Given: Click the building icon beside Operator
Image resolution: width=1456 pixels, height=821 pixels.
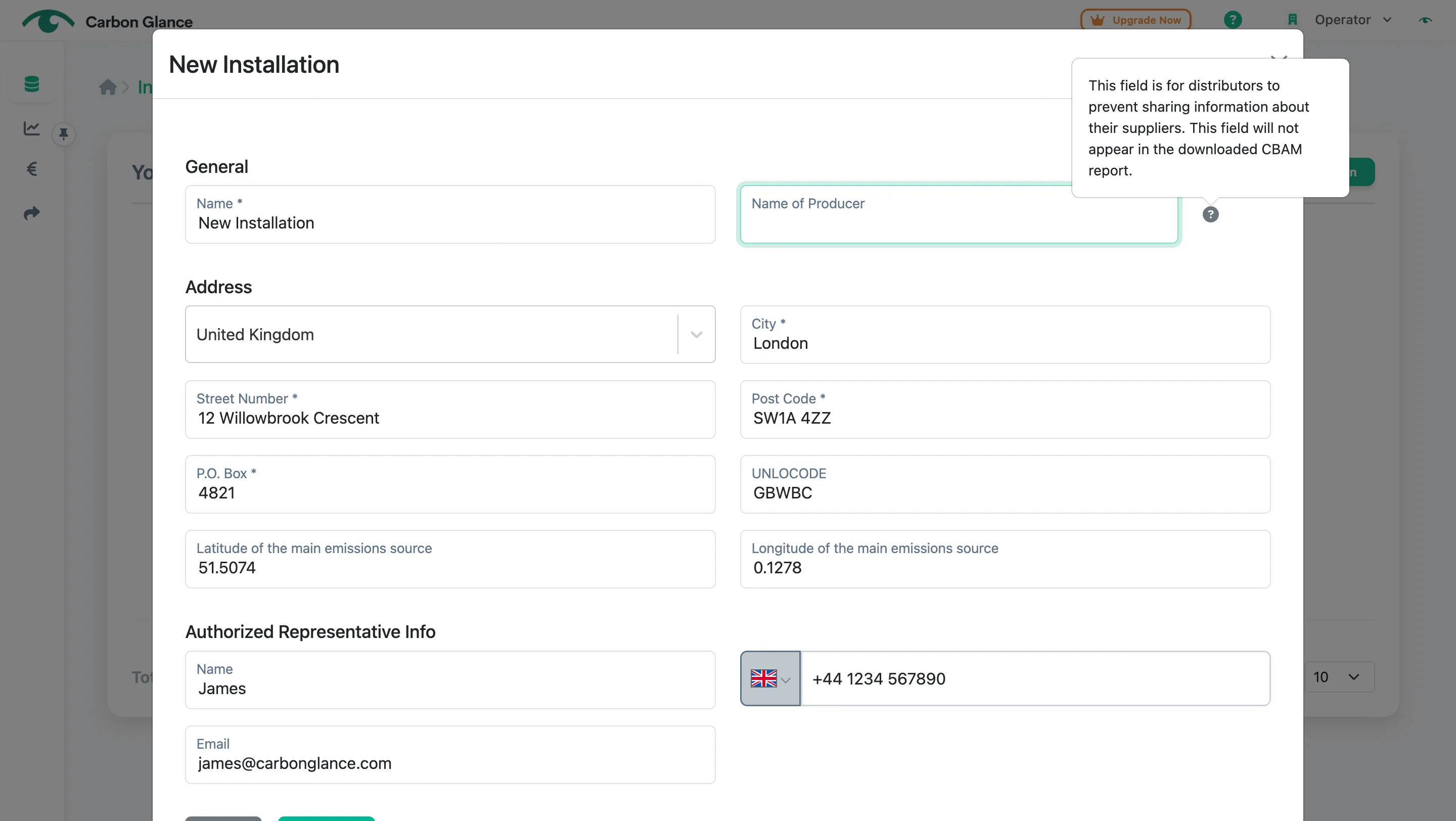Looking at the screenshot, I should coord(1292,20).
